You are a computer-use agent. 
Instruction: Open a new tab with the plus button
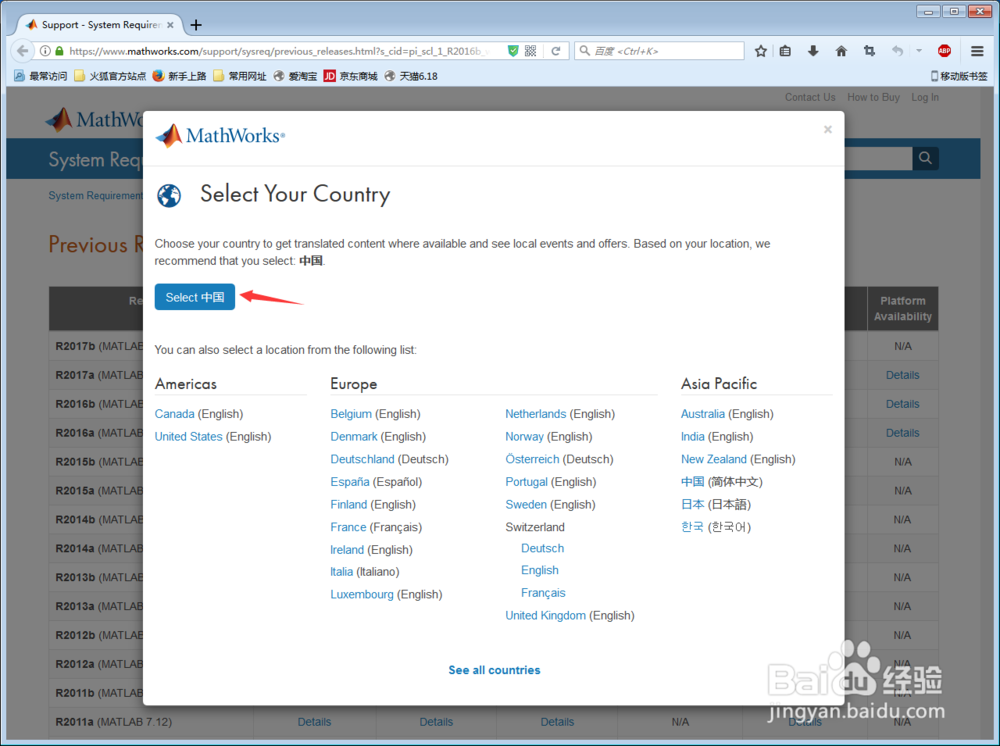coord(196,25)
